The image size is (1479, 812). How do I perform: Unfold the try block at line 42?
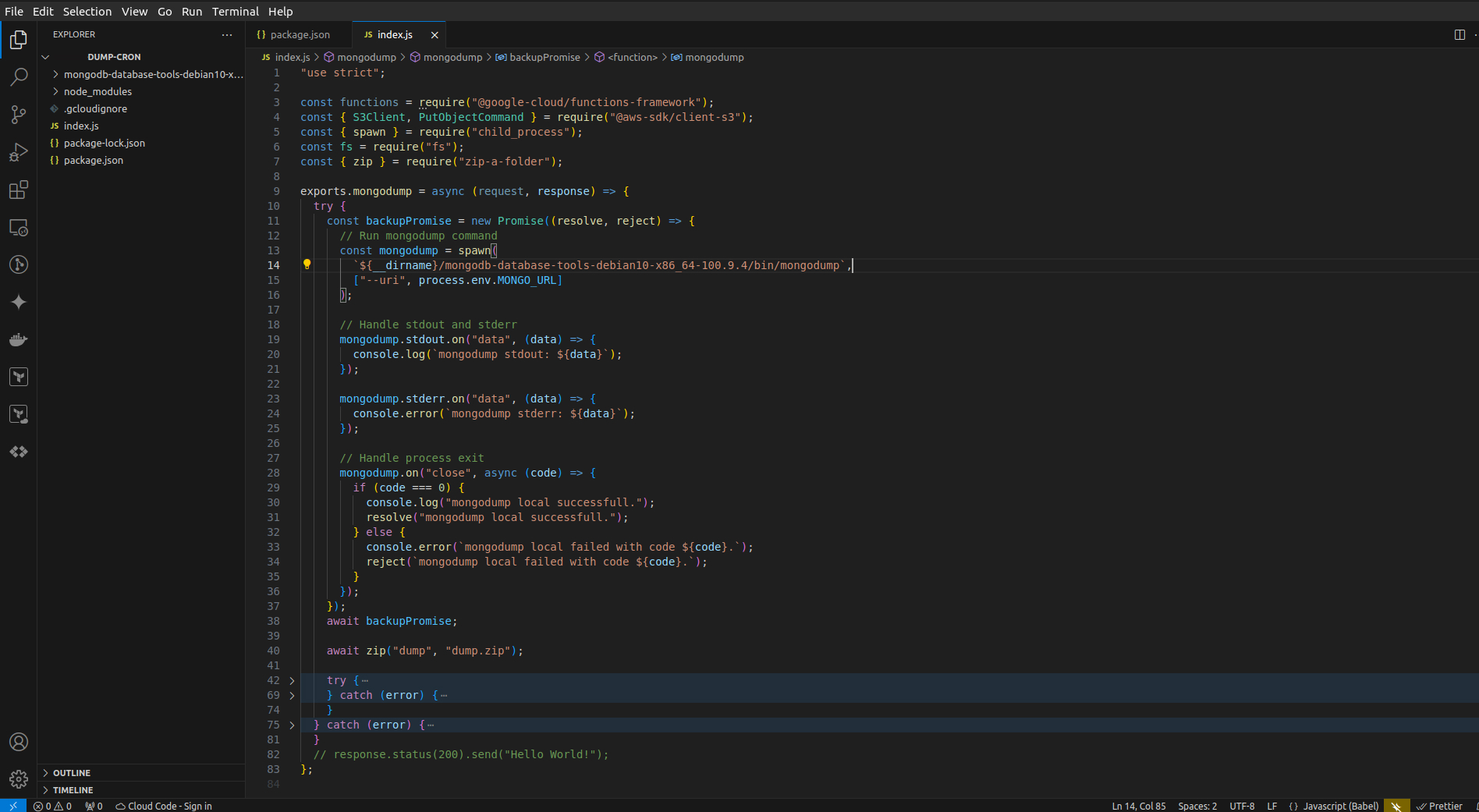coord(293,681)
